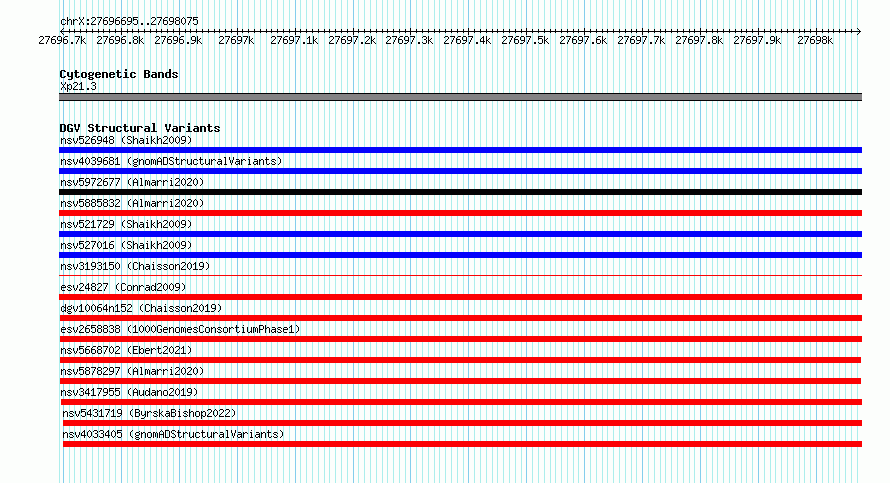Screen dimensions: 890x483
Task: Open variant nsv521729 (Shaikh2009) label
Action: pos(126,224)
